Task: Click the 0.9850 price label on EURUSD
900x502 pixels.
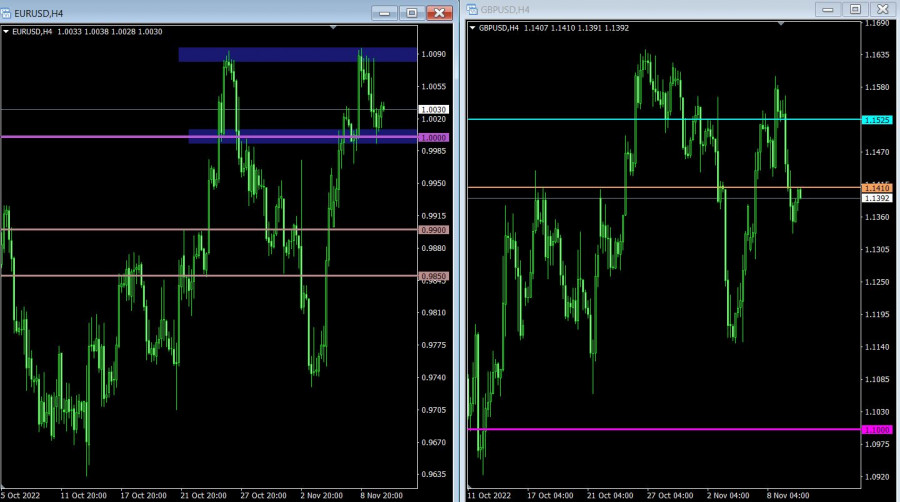Action: [x=435, y=276]
